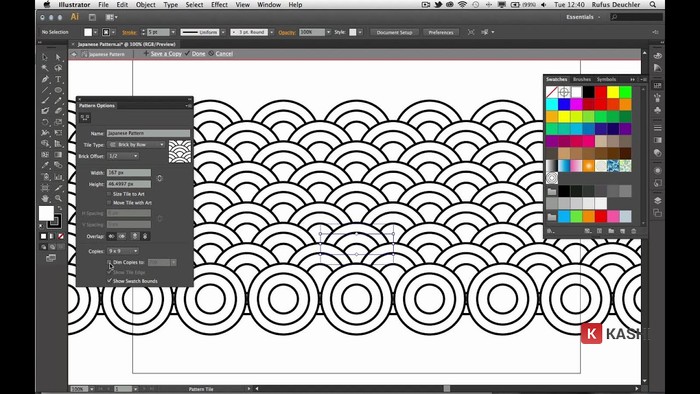Click Done to finish pattern editing
This screenshot has width=700, height=394.
click(195, 54)
